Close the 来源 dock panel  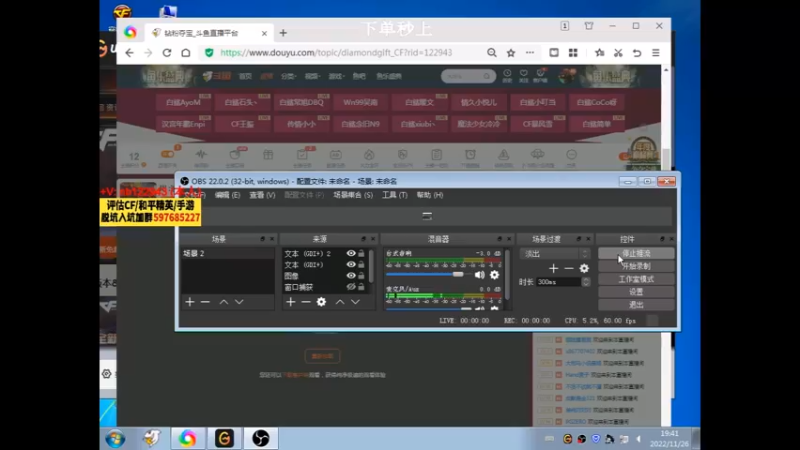coord(373,239)
